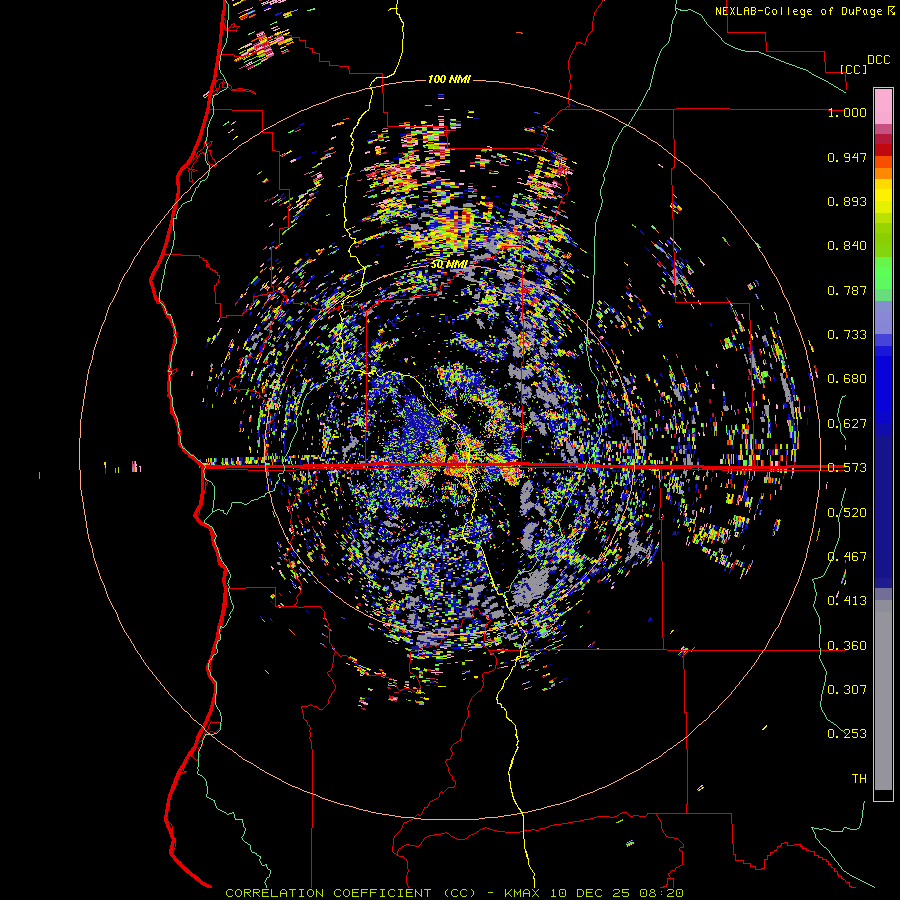Select the 0.253 scale value
The width and height of the screenshot is (900, 900).
847,734
